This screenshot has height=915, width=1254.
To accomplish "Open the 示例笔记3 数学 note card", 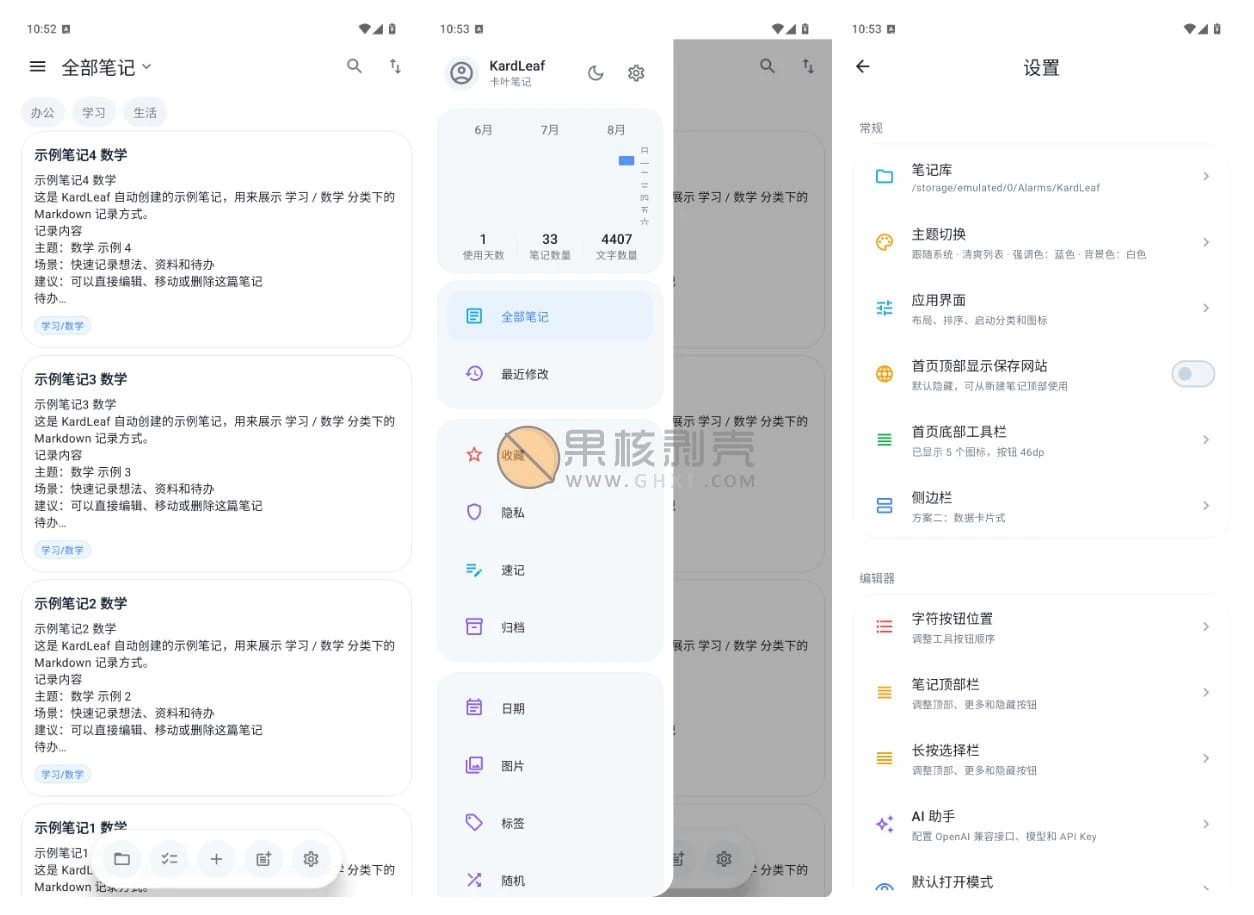I will [216, 464].
